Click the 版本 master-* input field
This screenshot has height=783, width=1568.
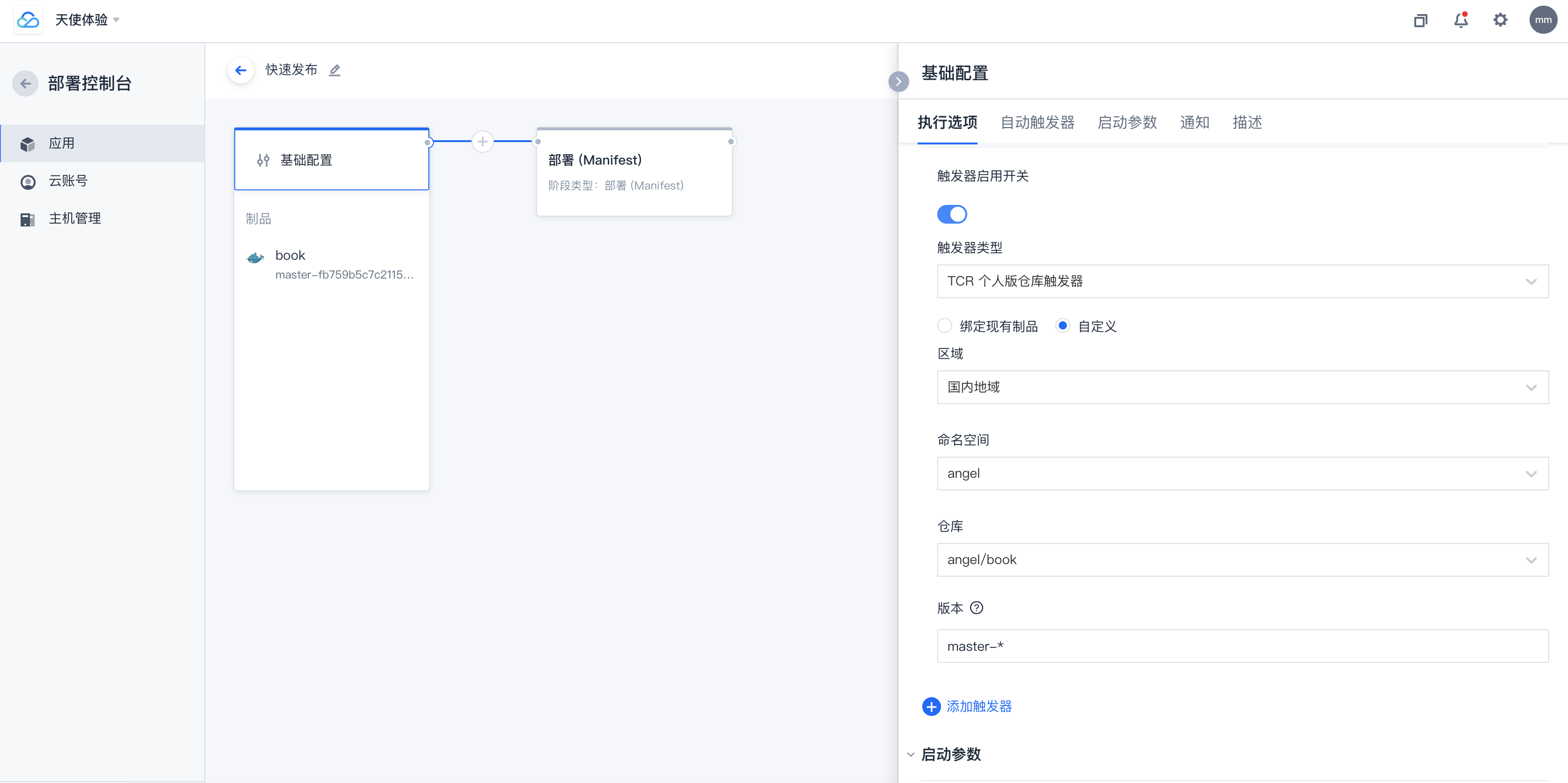(1242, 646)
